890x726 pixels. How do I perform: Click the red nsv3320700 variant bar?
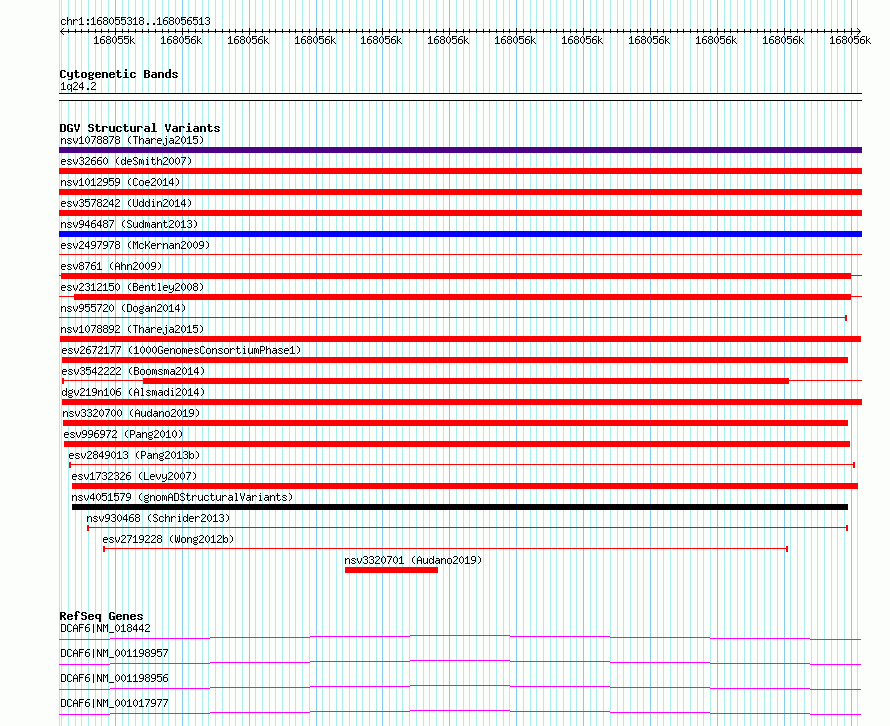[x=455, y=423]
